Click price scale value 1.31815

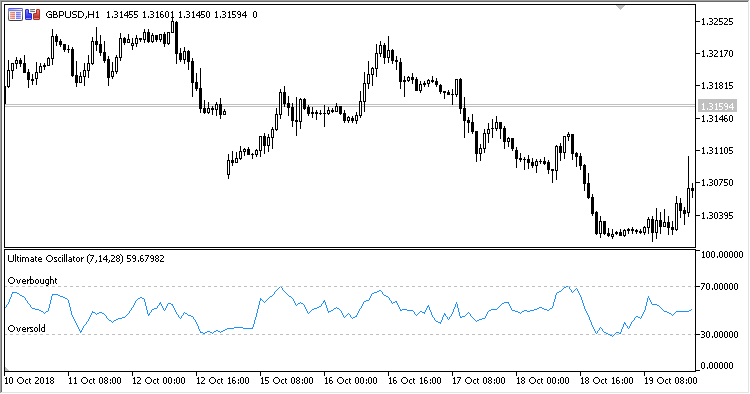pos(717,86)
